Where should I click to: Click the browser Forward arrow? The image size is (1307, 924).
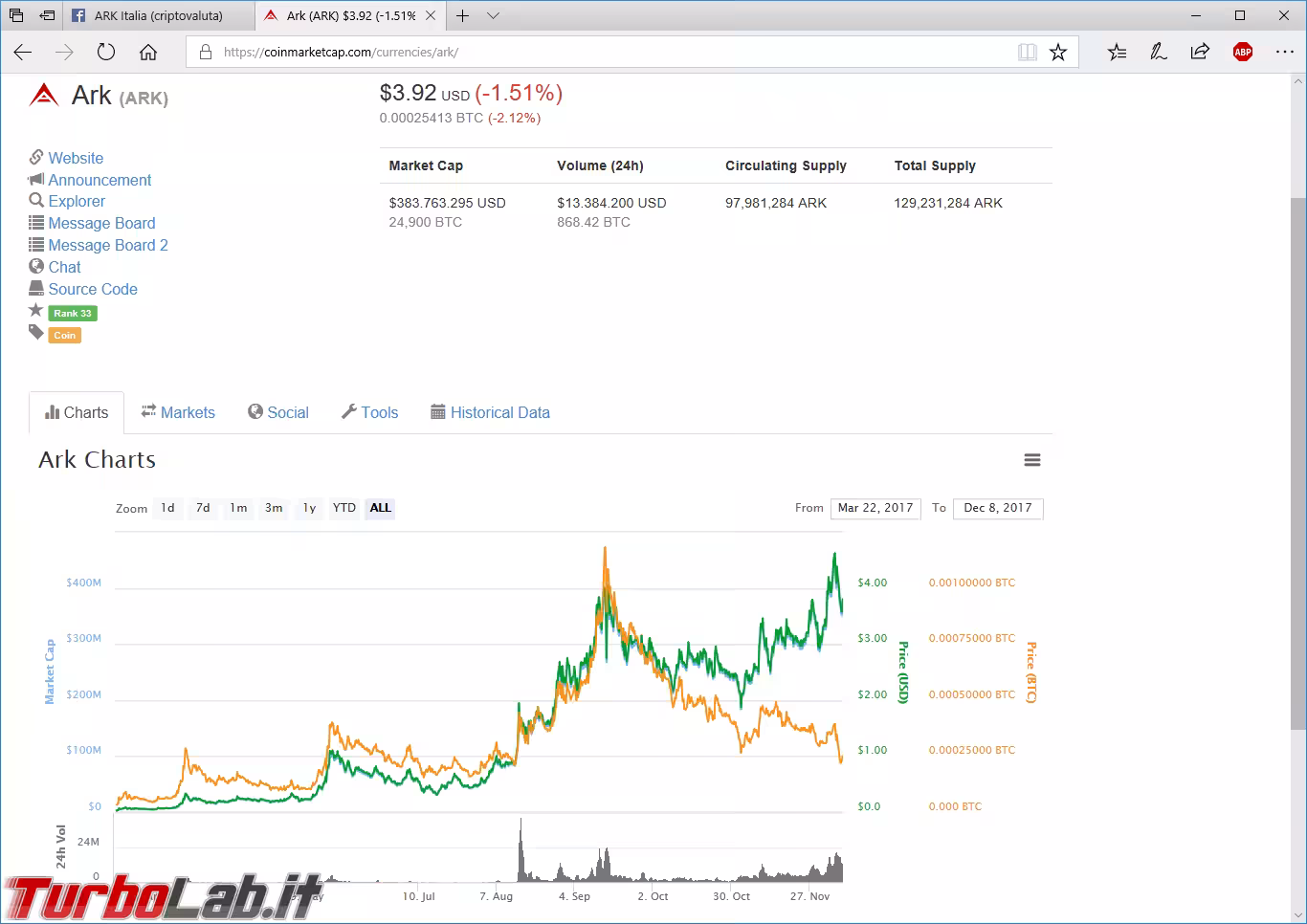(x=64, y=53)
